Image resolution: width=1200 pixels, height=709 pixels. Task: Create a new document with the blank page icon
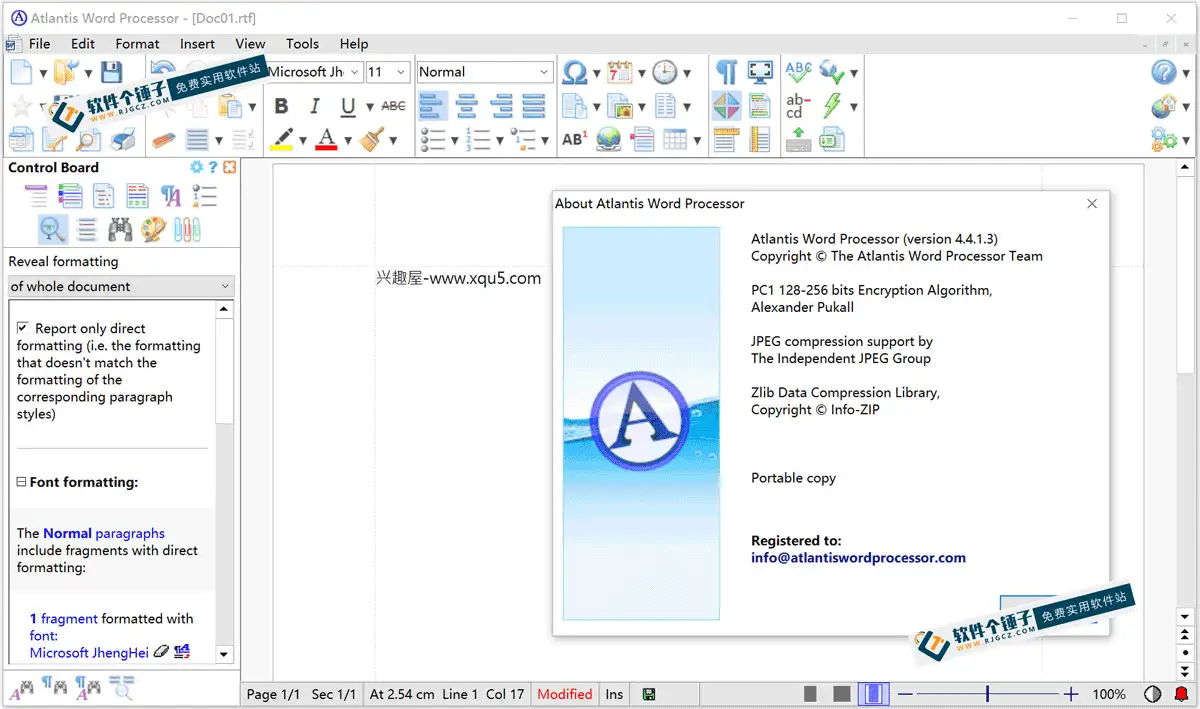(21, 72)
